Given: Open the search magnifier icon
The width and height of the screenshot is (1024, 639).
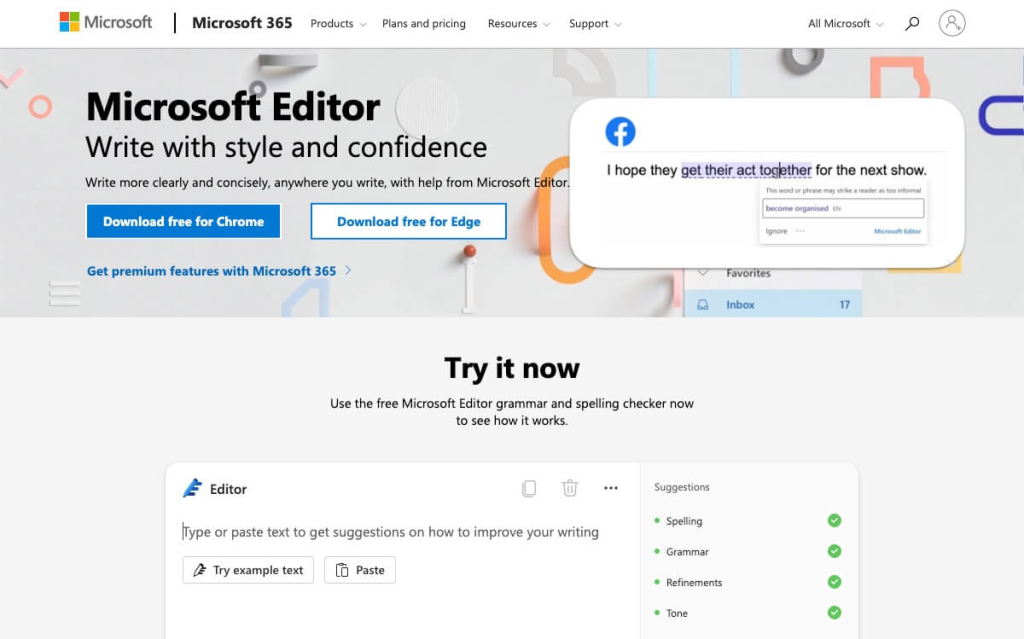Looking at the screenshot, I should 912,23.
